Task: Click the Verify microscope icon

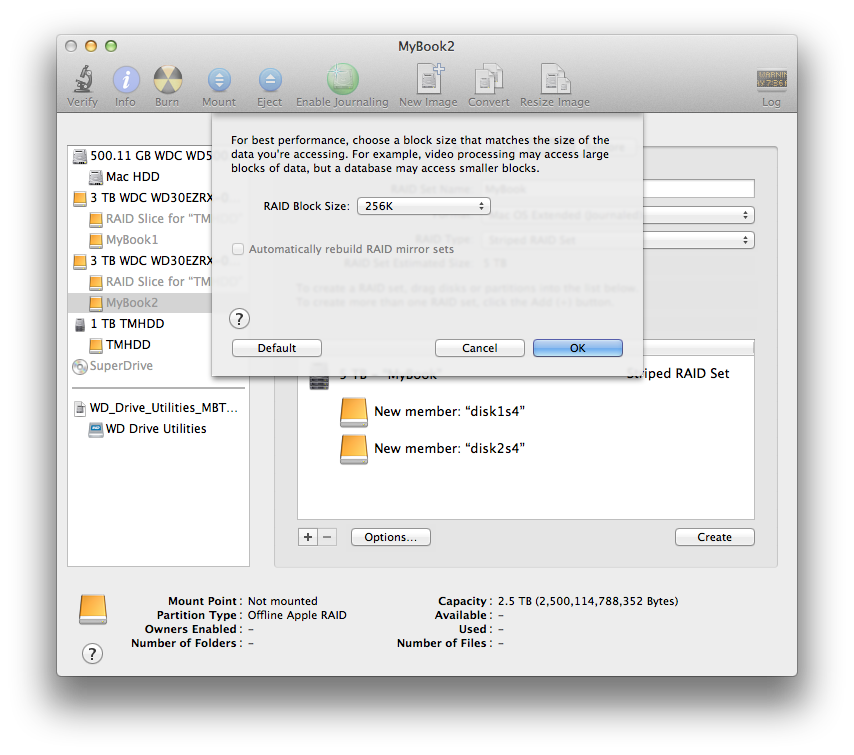Action: 83,80
